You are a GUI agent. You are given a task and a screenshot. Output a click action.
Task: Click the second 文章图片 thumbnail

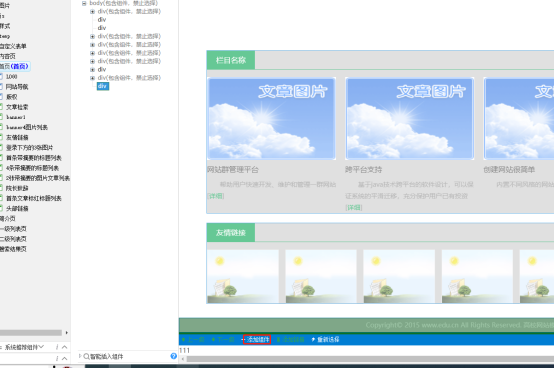point(409,119)
